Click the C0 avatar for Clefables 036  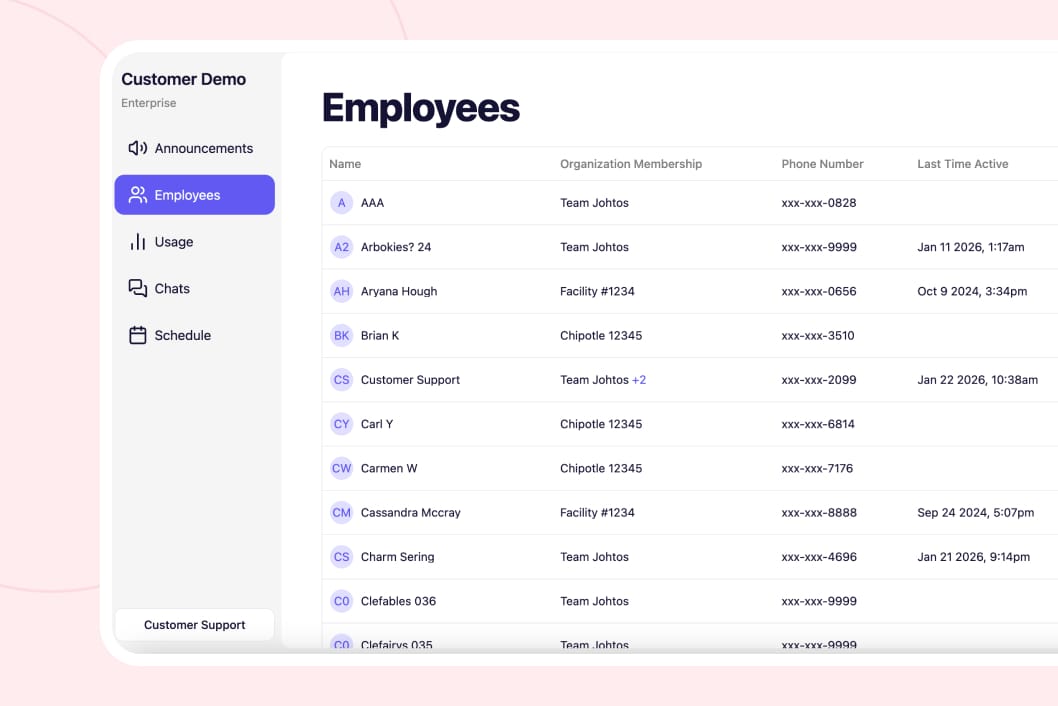[x=341, y=601]
